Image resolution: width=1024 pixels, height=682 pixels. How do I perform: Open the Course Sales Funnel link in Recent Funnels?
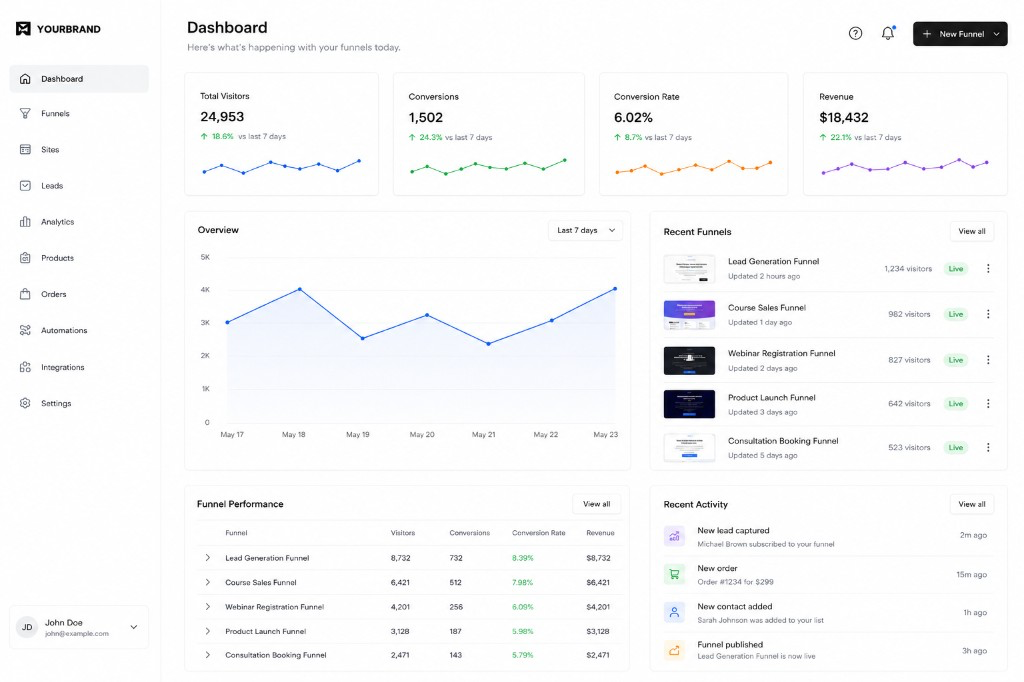pyautogui.click(x=767, y=308)
